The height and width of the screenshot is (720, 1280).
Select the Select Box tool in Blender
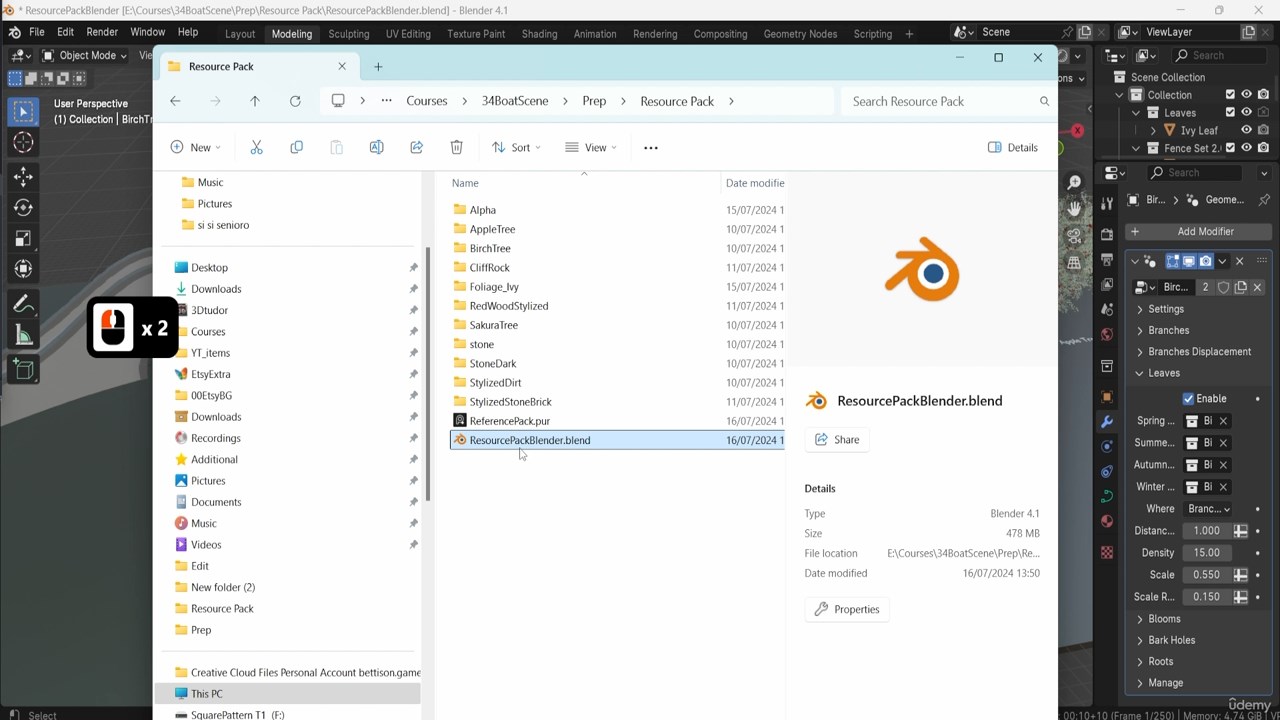tap(24, 111)
